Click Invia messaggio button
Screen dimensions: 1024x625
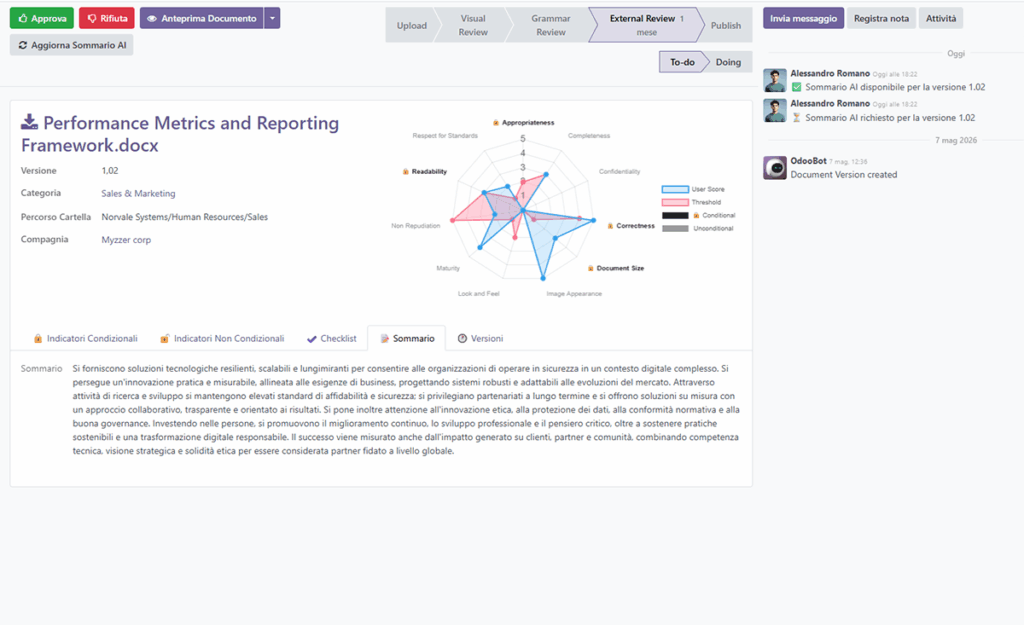click(x=803, y=18)
